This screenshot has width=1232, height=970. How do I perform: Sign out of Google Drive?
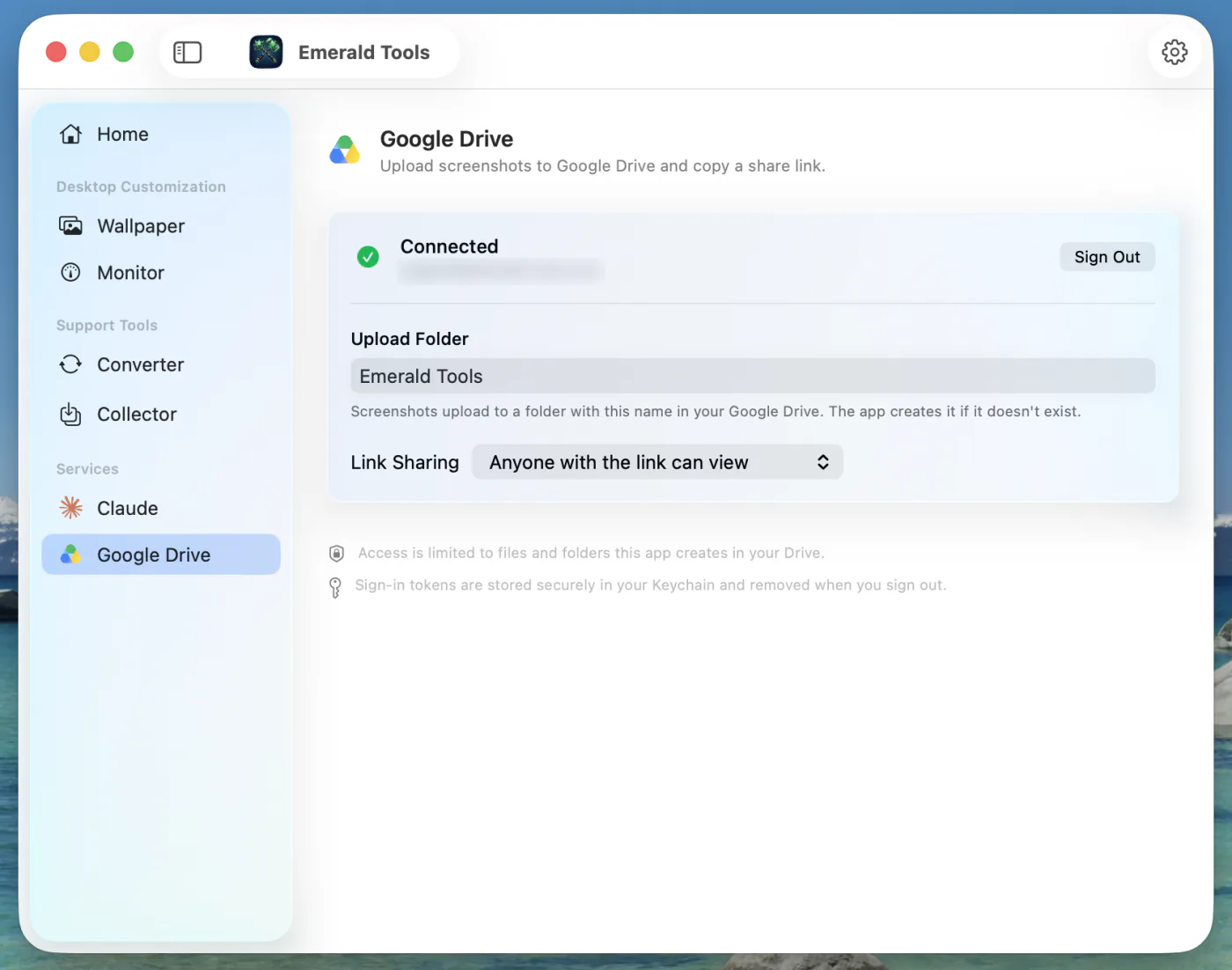(x=1107, y=257)
